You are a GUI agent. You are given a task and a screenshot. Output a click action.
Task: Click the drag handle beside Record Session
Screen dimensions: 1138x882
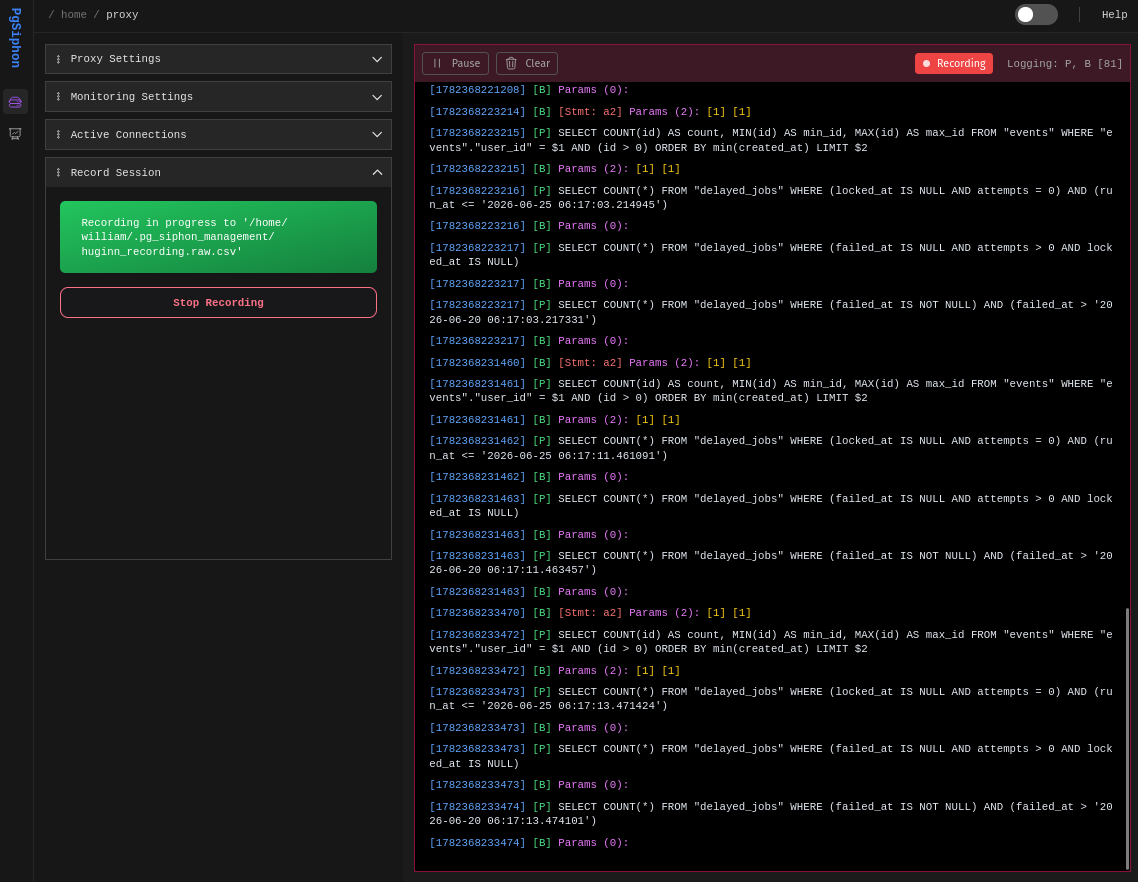59,173
